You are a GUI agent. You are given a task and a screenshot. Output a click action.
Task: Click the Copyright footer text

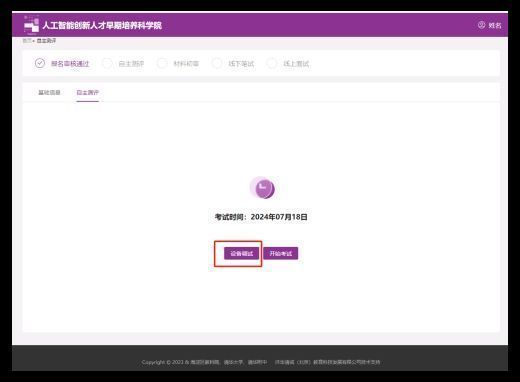pyautogui.click(x=261, y=362)
